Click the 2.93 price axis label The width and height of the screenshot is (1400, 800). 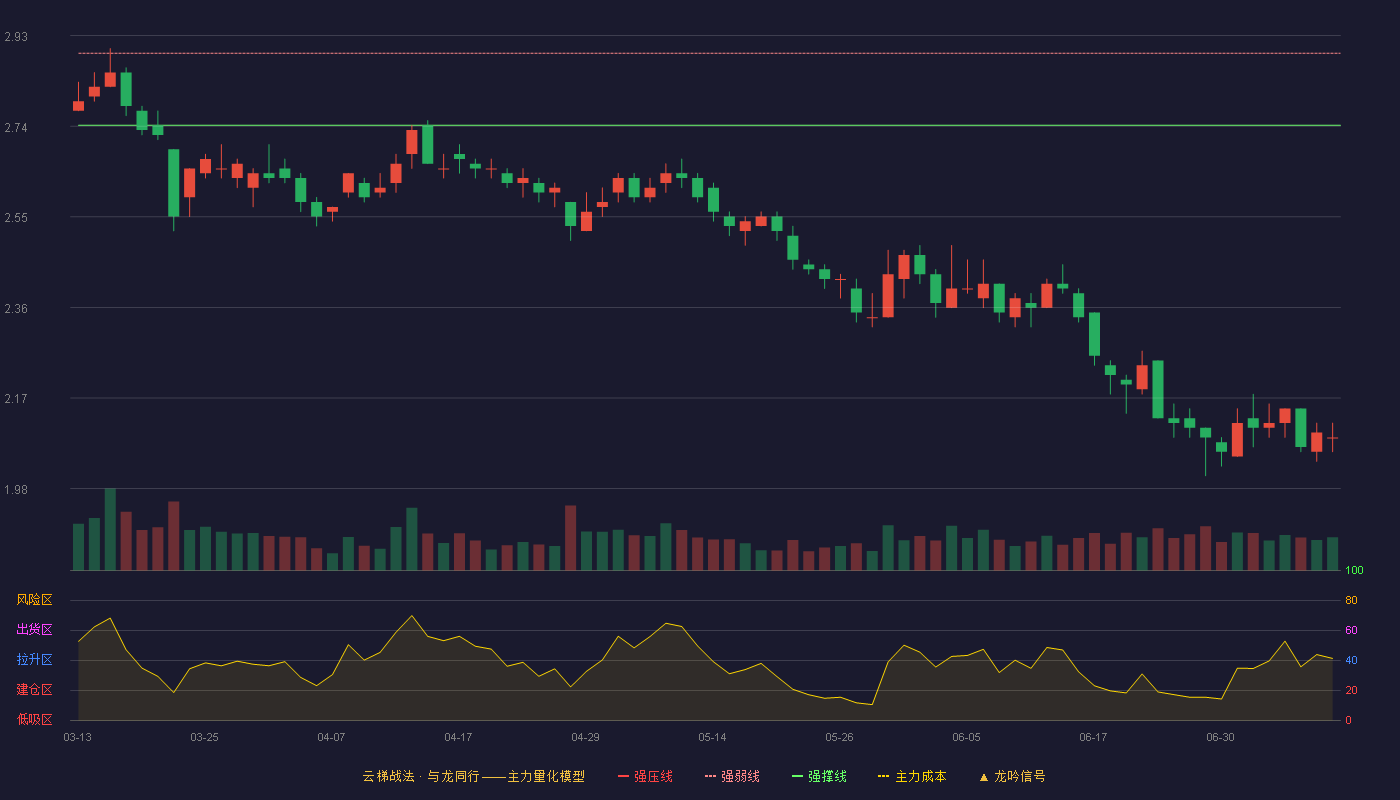point(16,37)
